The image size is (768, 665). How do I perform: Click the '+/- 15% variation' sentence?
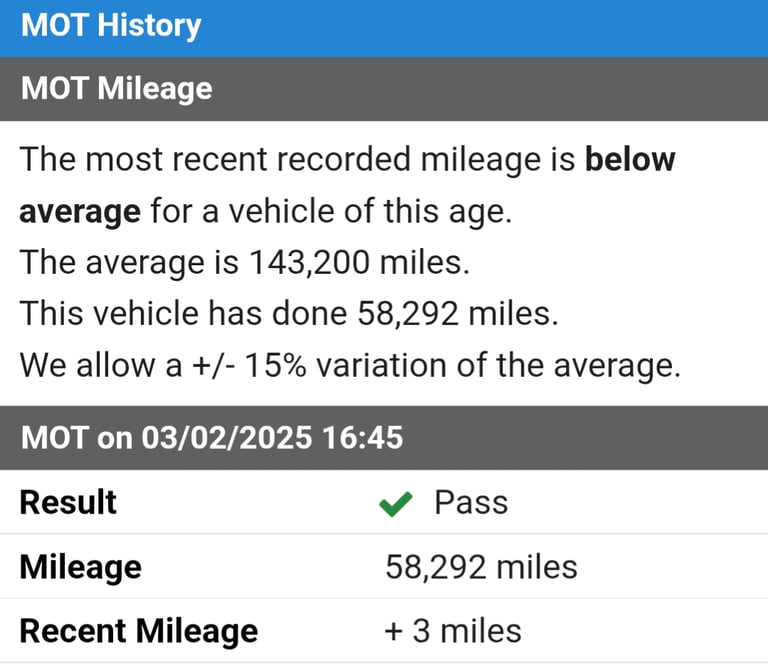tap(349, 365)
